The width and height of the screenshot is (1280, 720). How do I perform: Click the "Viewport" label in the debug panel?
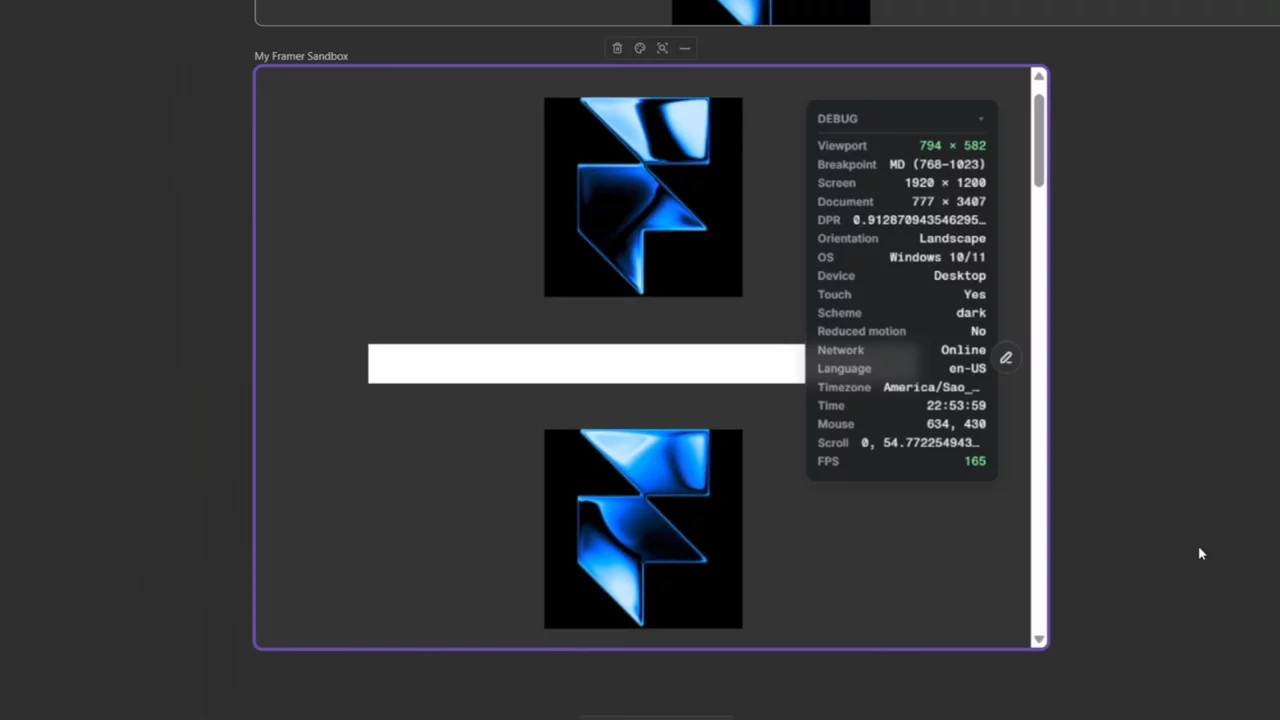(x=842, y=146)
